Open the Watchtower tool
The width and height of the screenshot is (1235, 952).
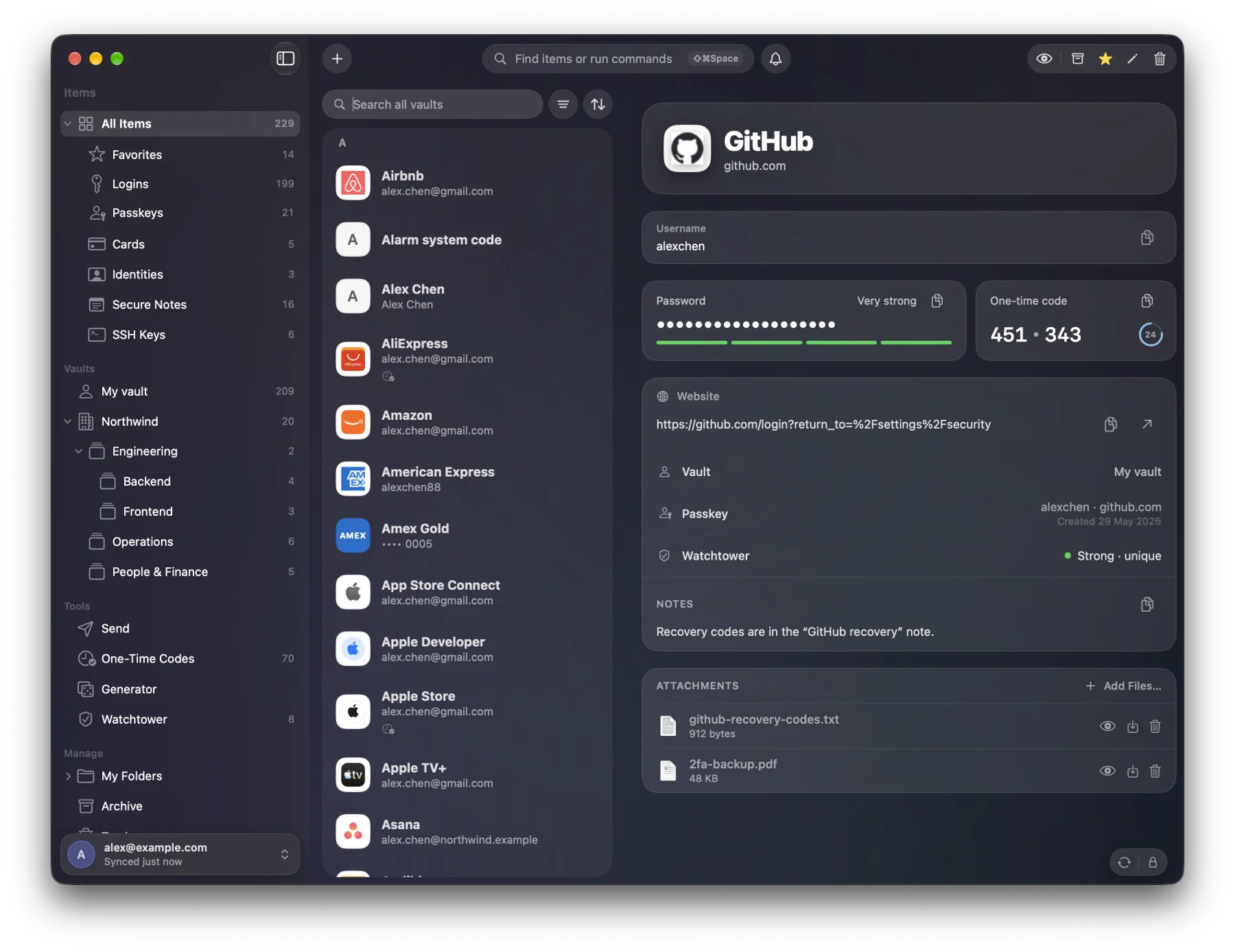click(x=180, y=719)
